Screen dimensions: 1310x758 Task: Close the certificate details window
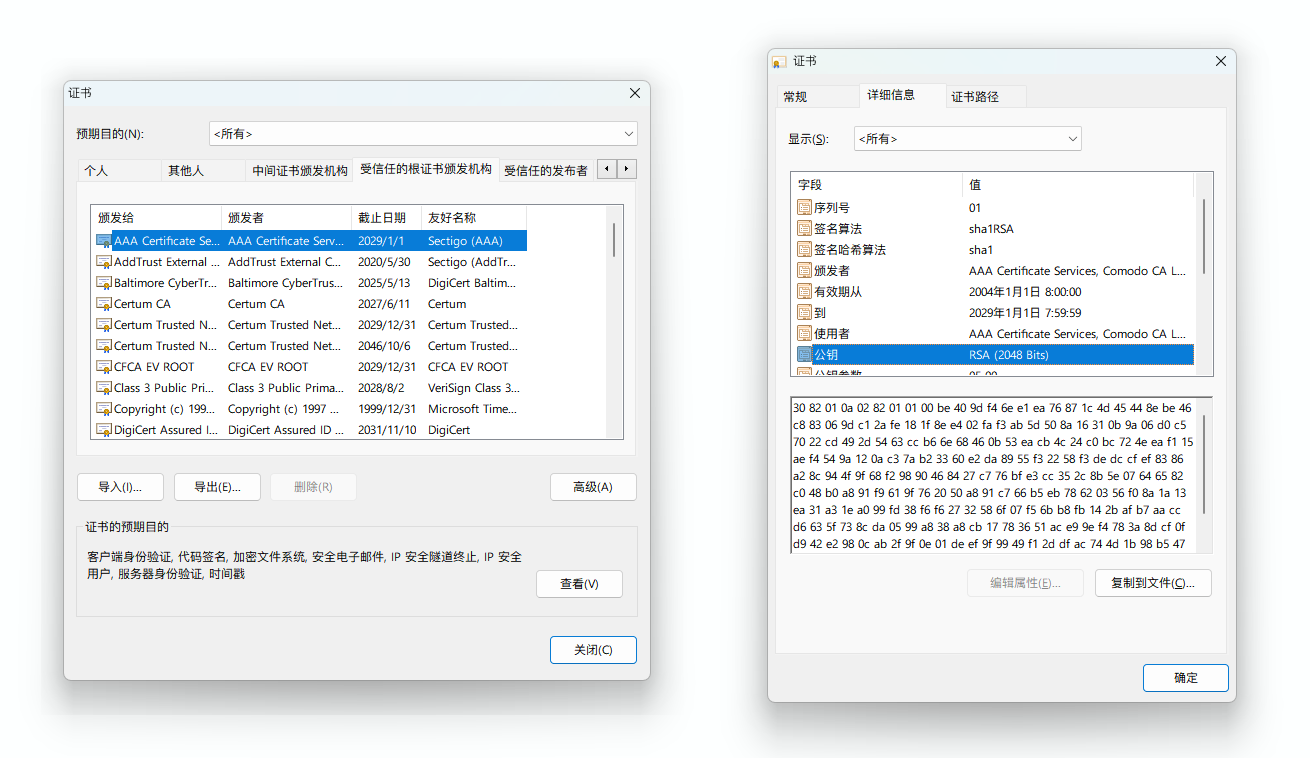(x=1220, y=61)
